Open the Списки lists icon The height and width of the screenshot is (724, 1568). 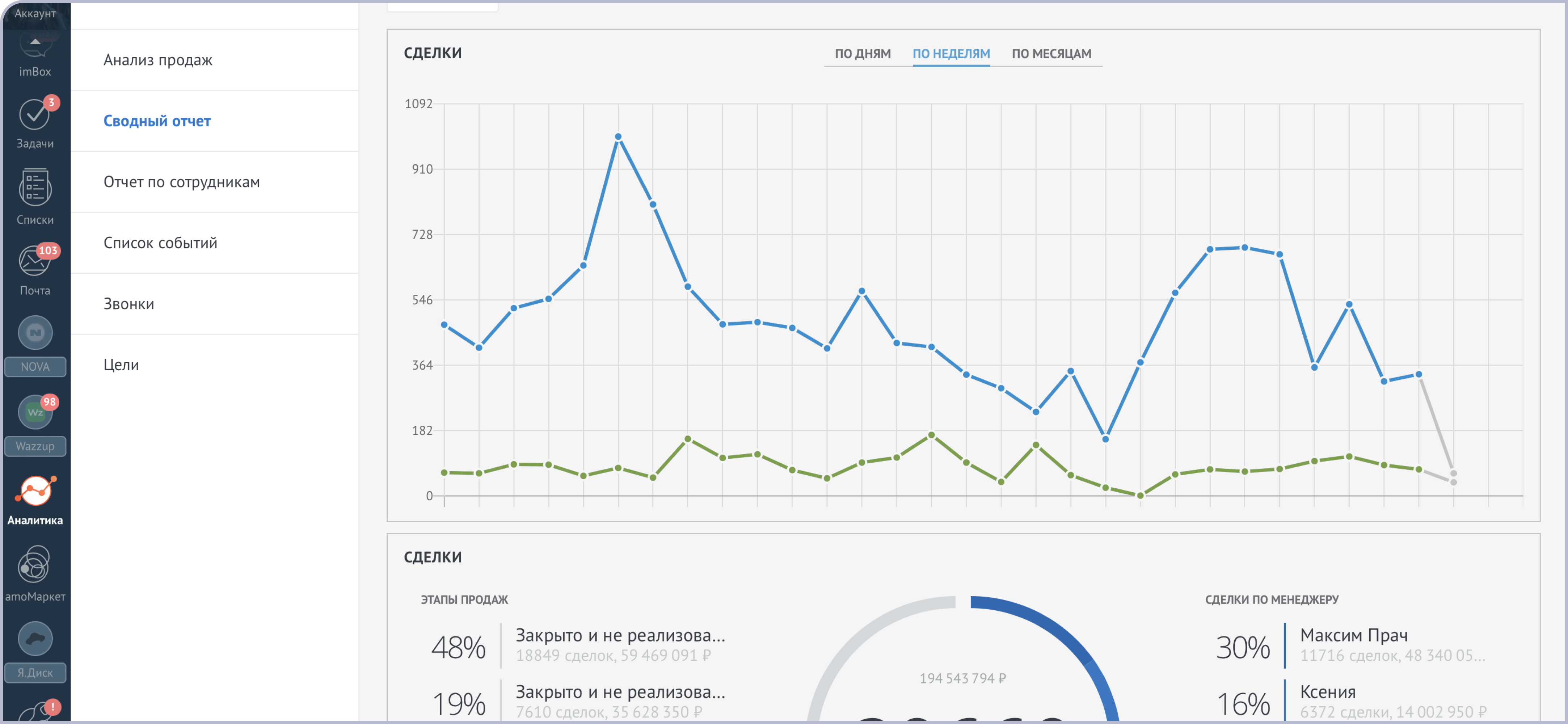(35, 188)
